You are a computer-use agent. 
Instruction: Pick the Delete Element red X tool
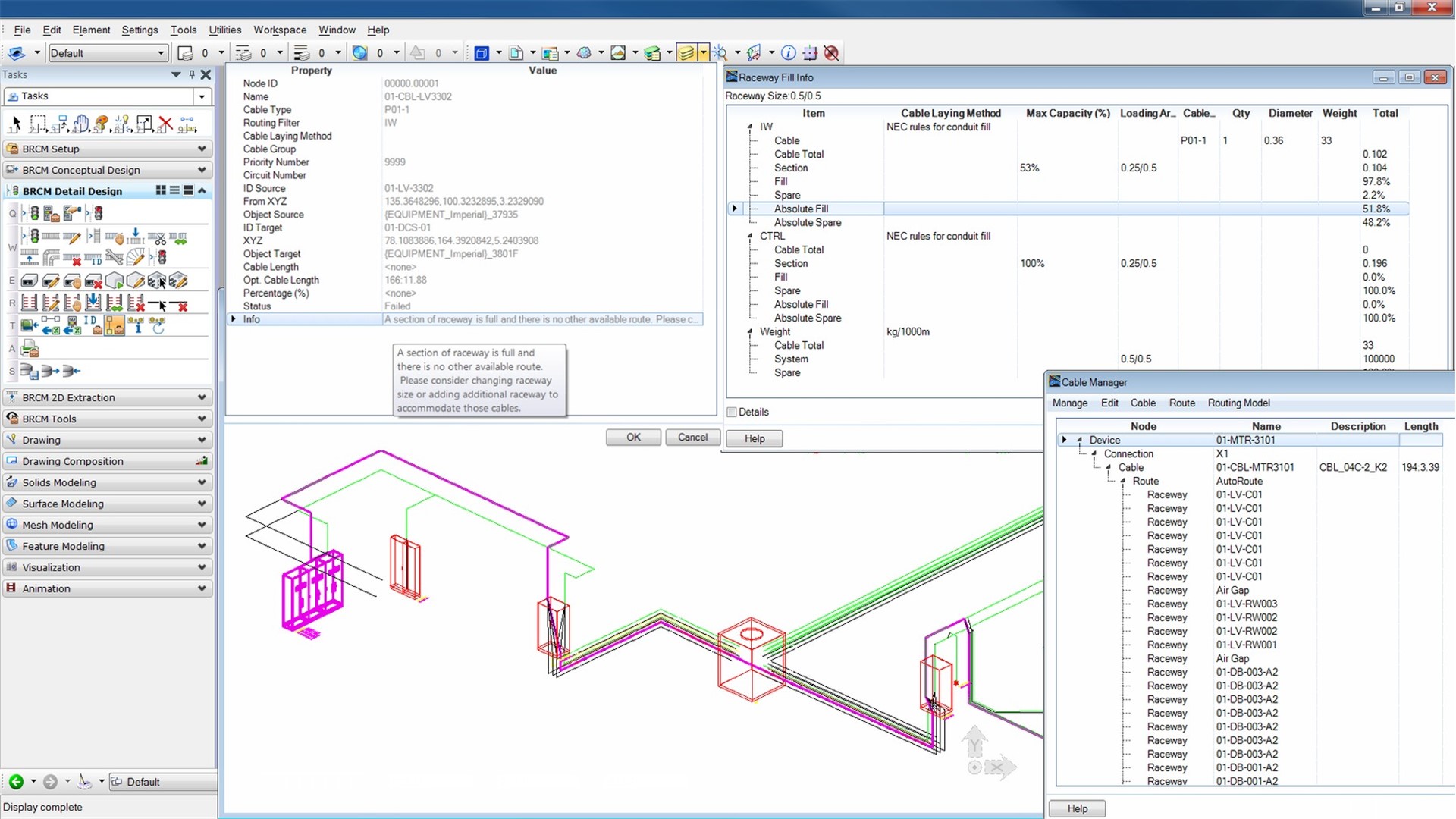coord(165,124)
